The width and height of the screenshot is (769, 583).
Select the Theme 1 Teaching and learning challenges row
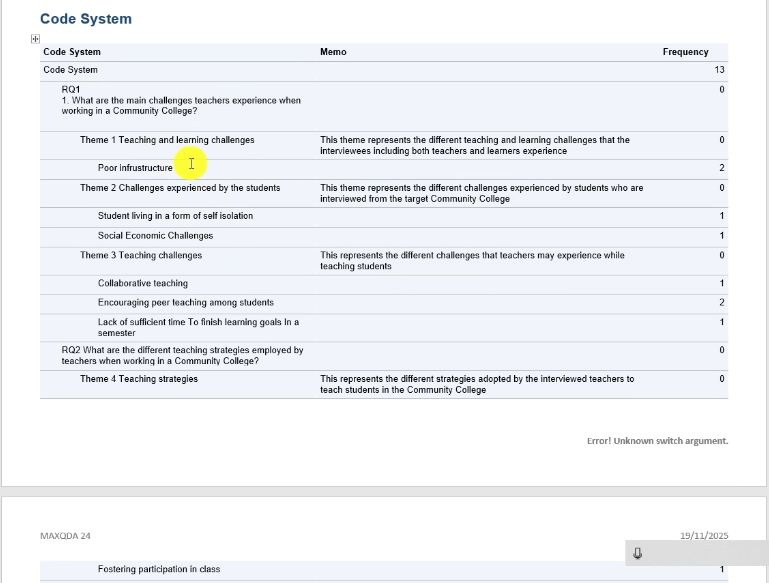[x=167, y=140]
